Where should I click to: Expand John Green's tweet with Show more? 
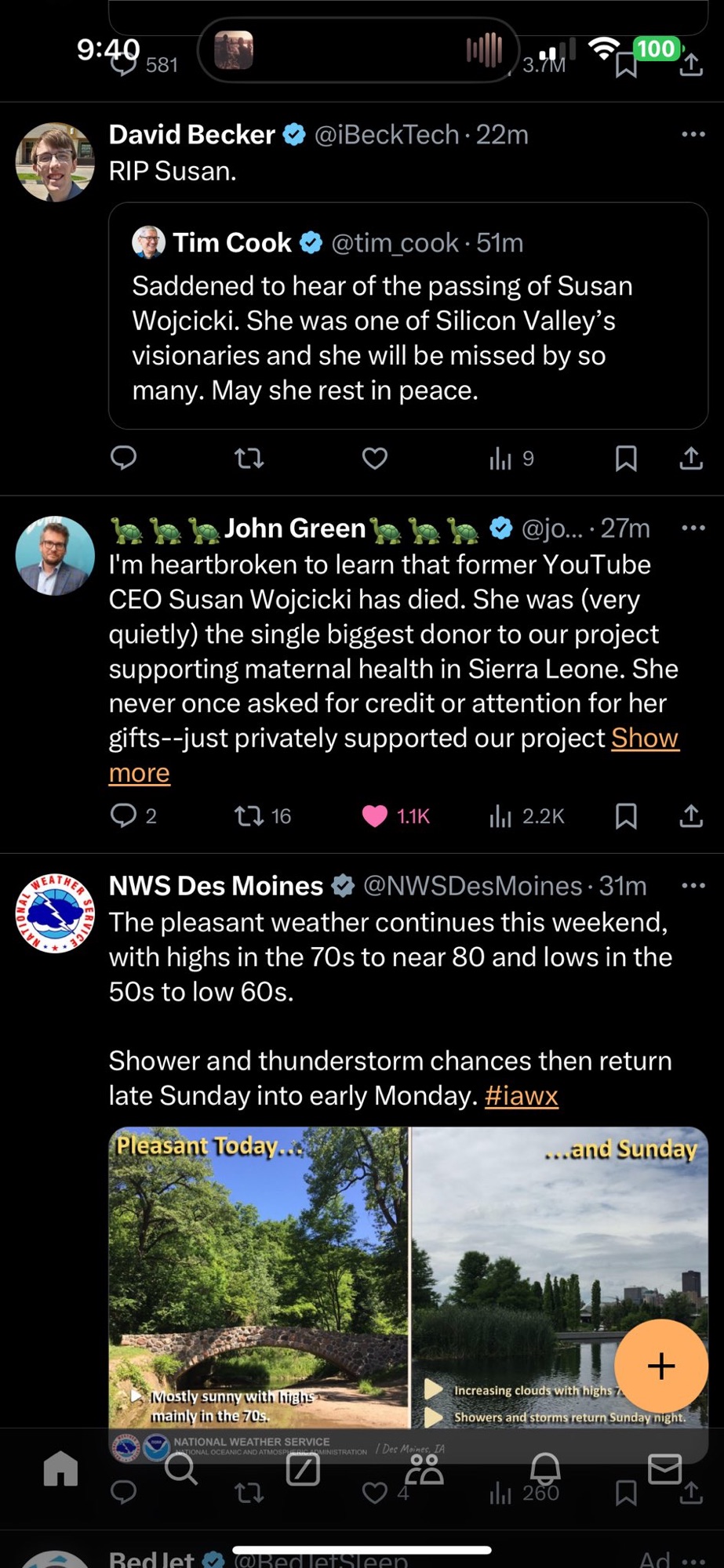tap(645, 739)
